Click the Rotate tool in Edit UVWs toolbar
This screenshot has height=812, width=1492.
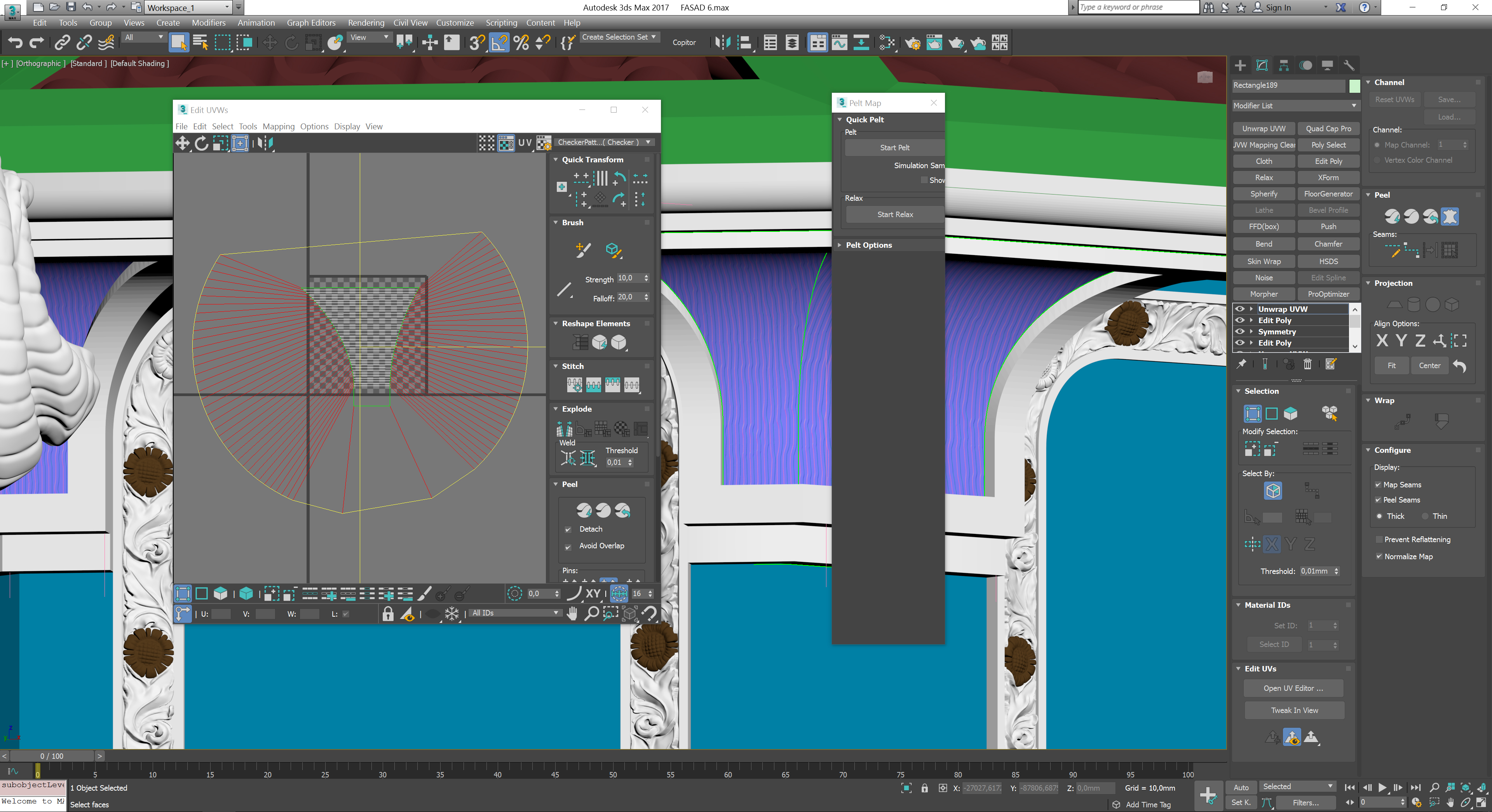point(201,143)
